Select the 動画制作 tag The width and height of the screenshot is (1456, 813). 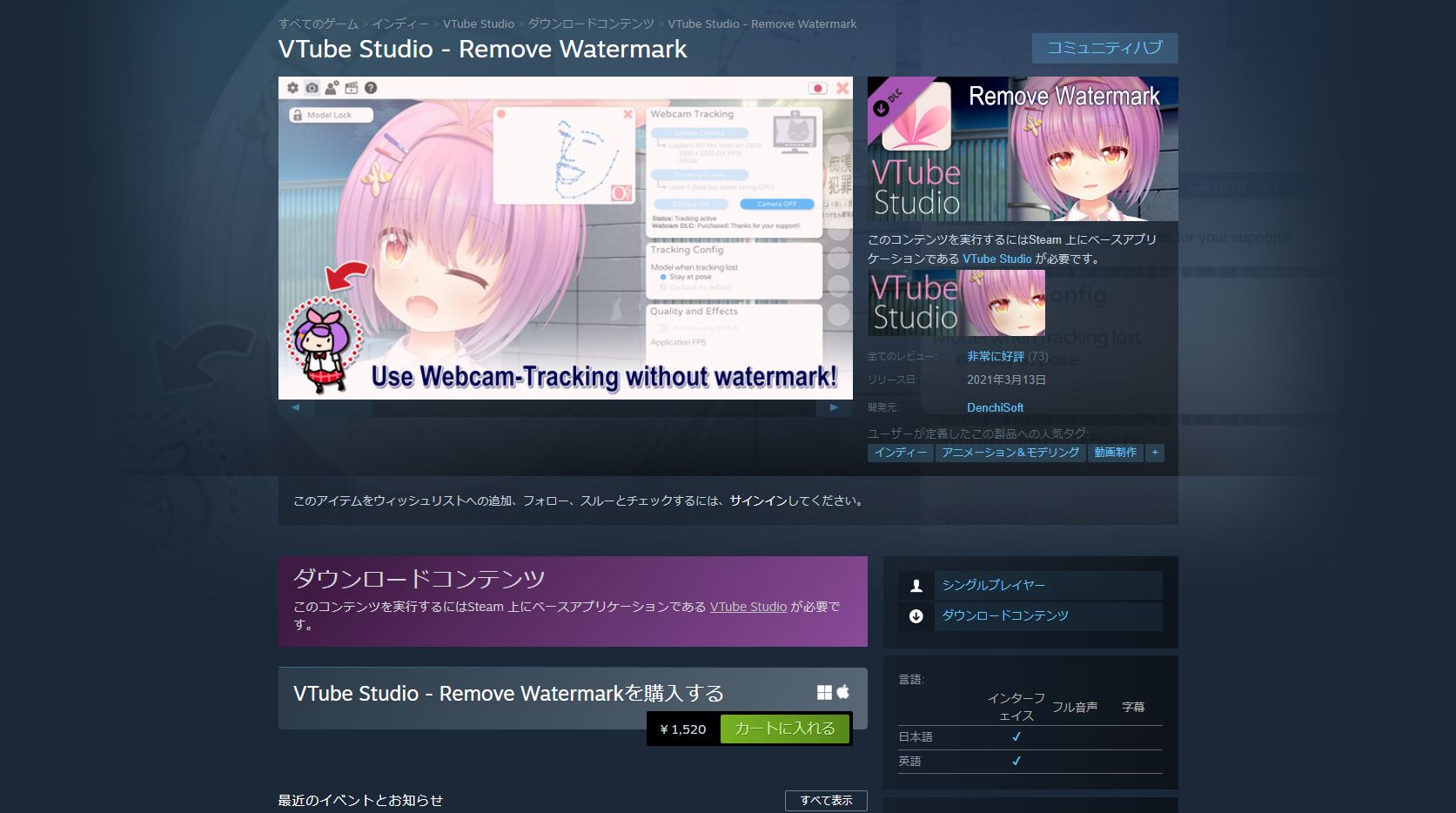pyautogui.click(x=1116, y=453)
